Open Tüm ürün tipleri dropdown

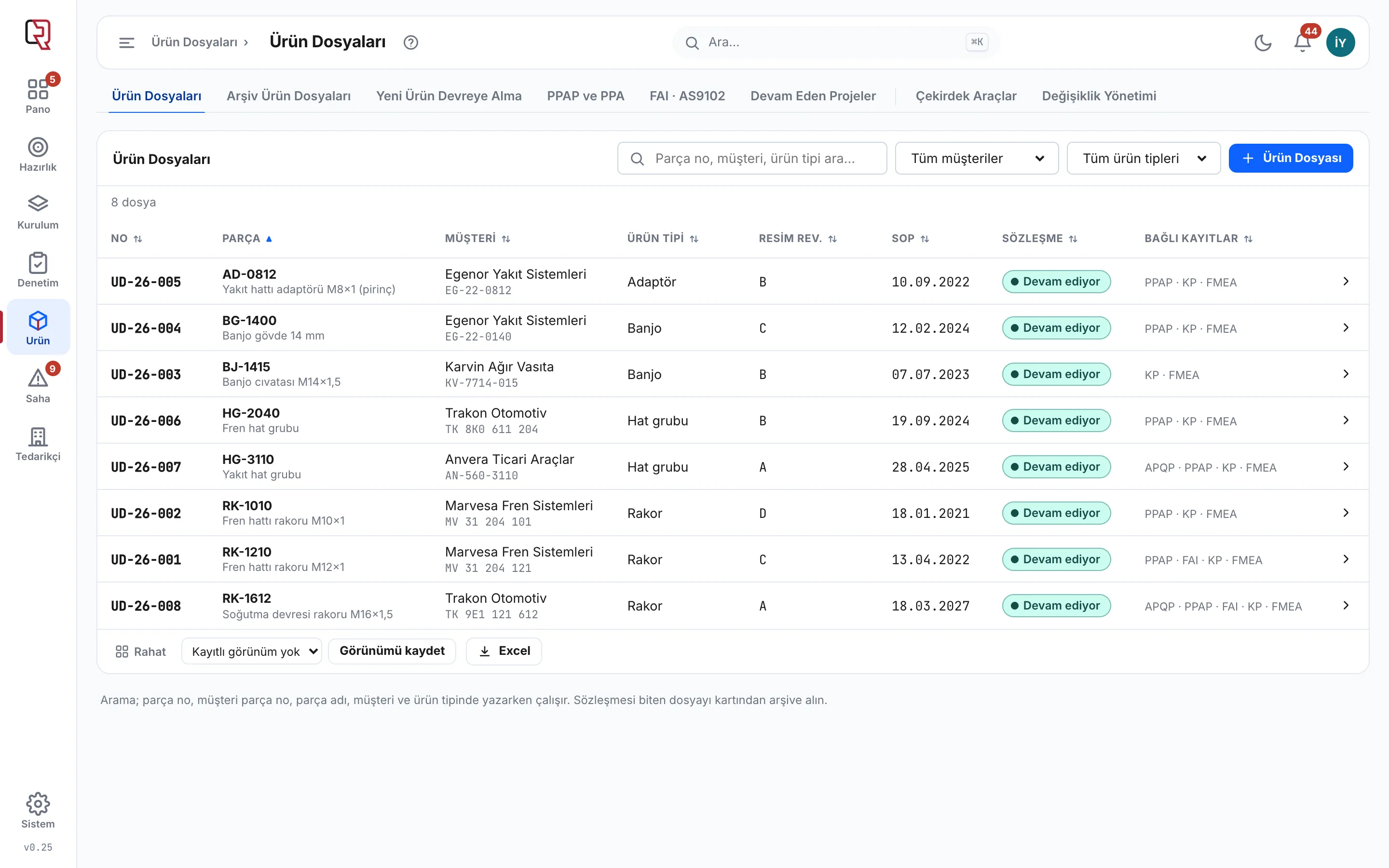pyautogui.click(x=1144, y=159)
